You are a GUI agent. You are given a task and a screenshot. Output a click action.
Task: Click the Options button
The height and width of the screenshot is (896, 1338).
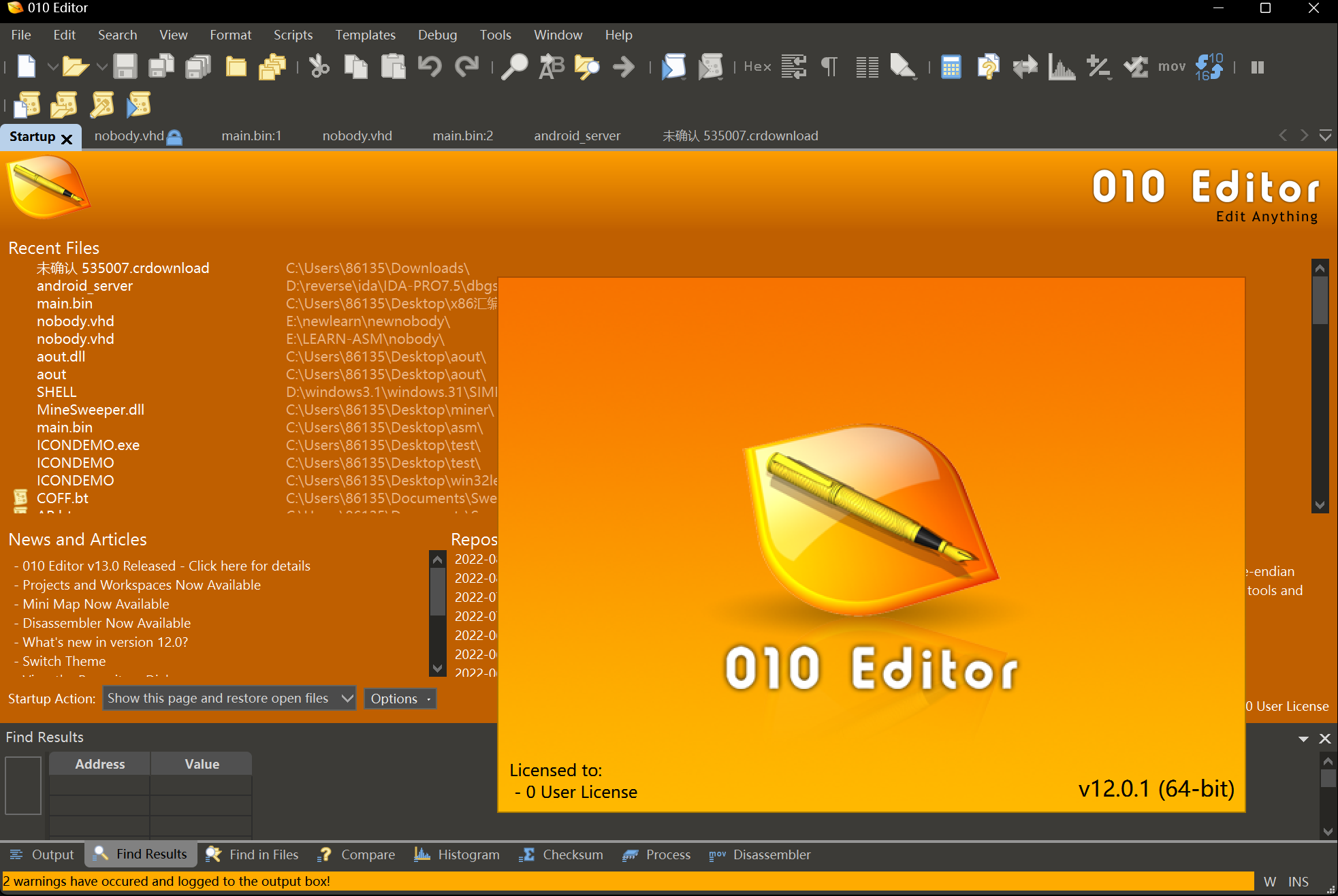pyautogui.click(x=400, y=699)
